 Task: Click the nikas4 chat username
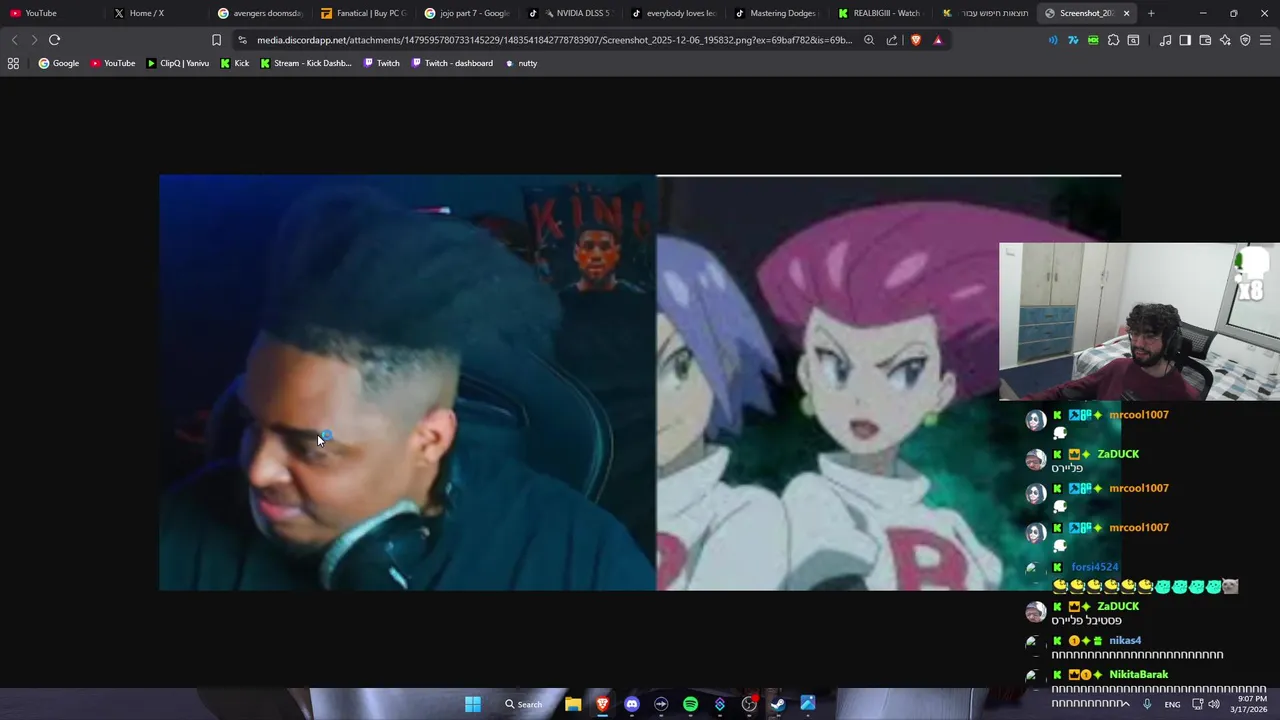tap(1125, 640)
